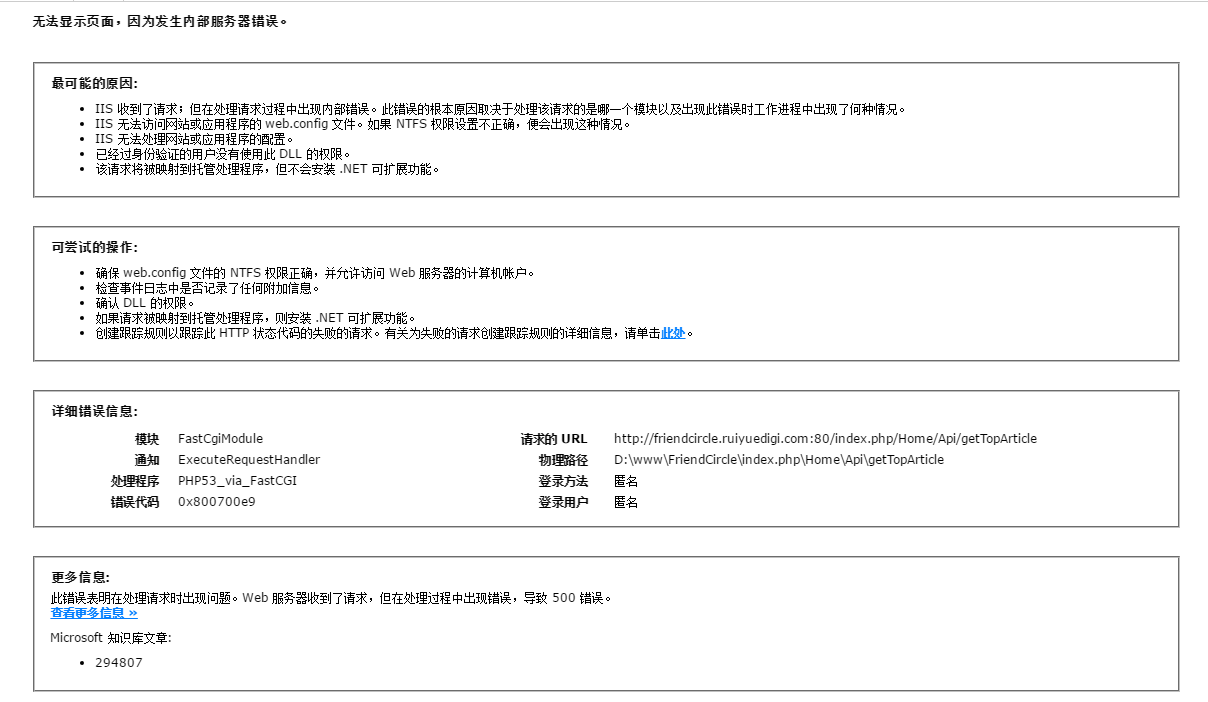Click the 错误代码 label

point(135,502)
